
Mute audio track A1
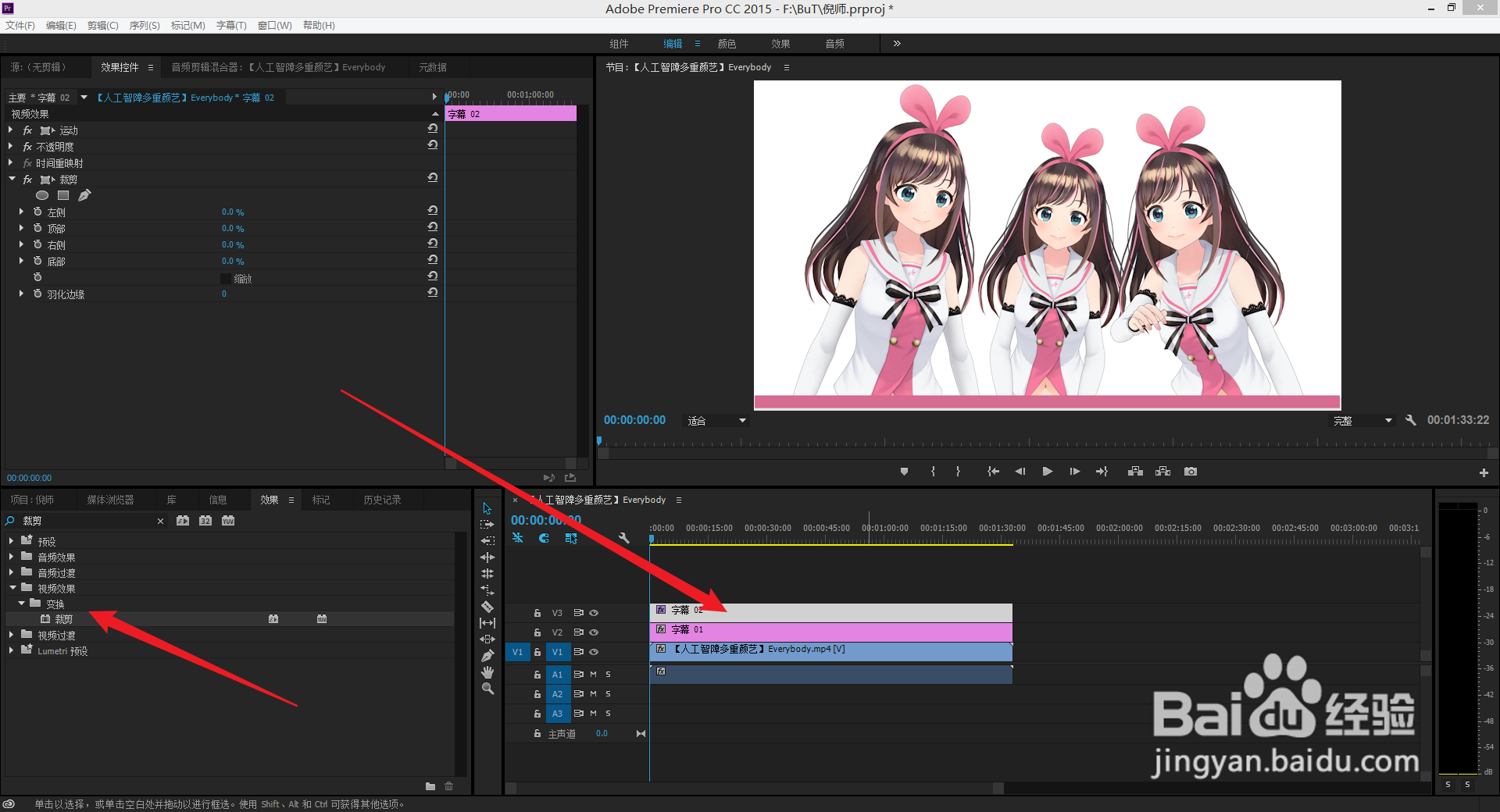(x=594, y=674)
